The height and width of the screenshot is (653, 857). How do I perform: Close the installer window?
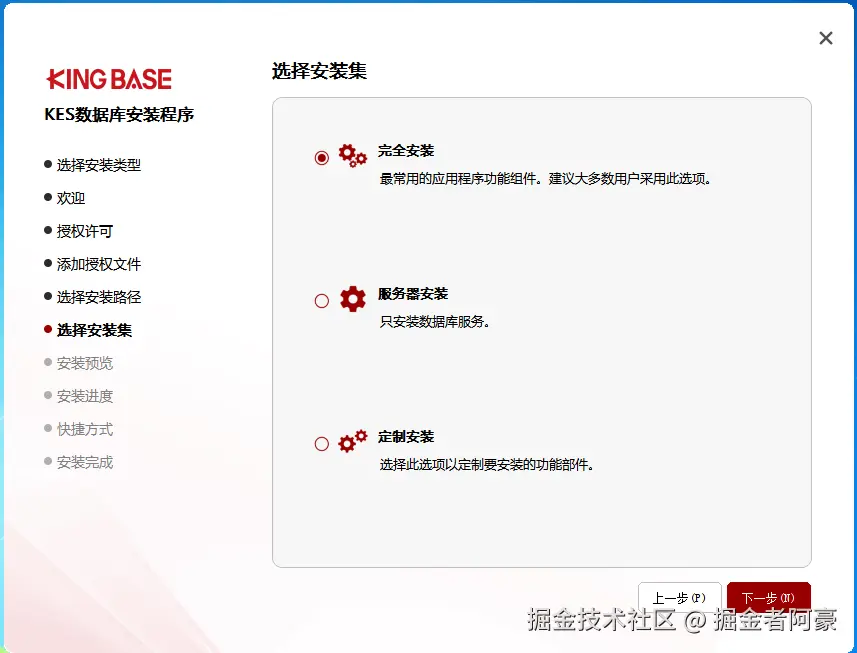[826, 38]
